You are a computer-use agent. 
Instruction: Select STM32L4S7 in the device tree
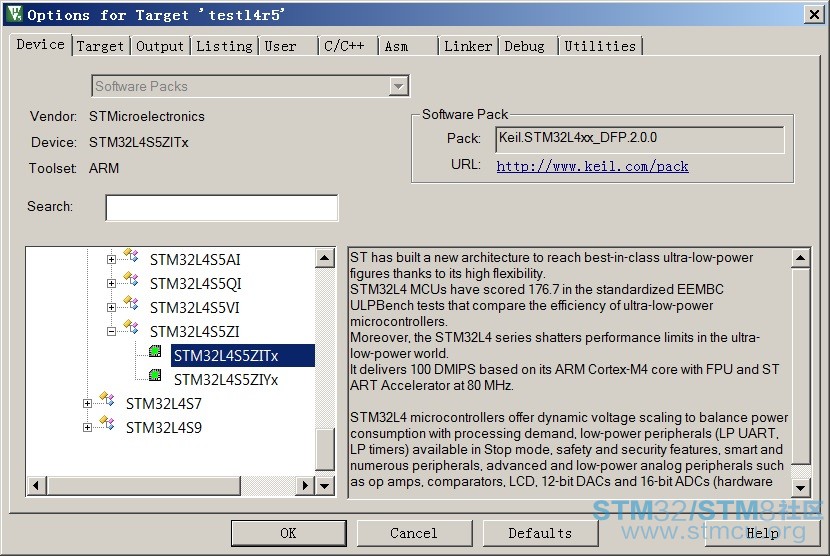[164, 404]
